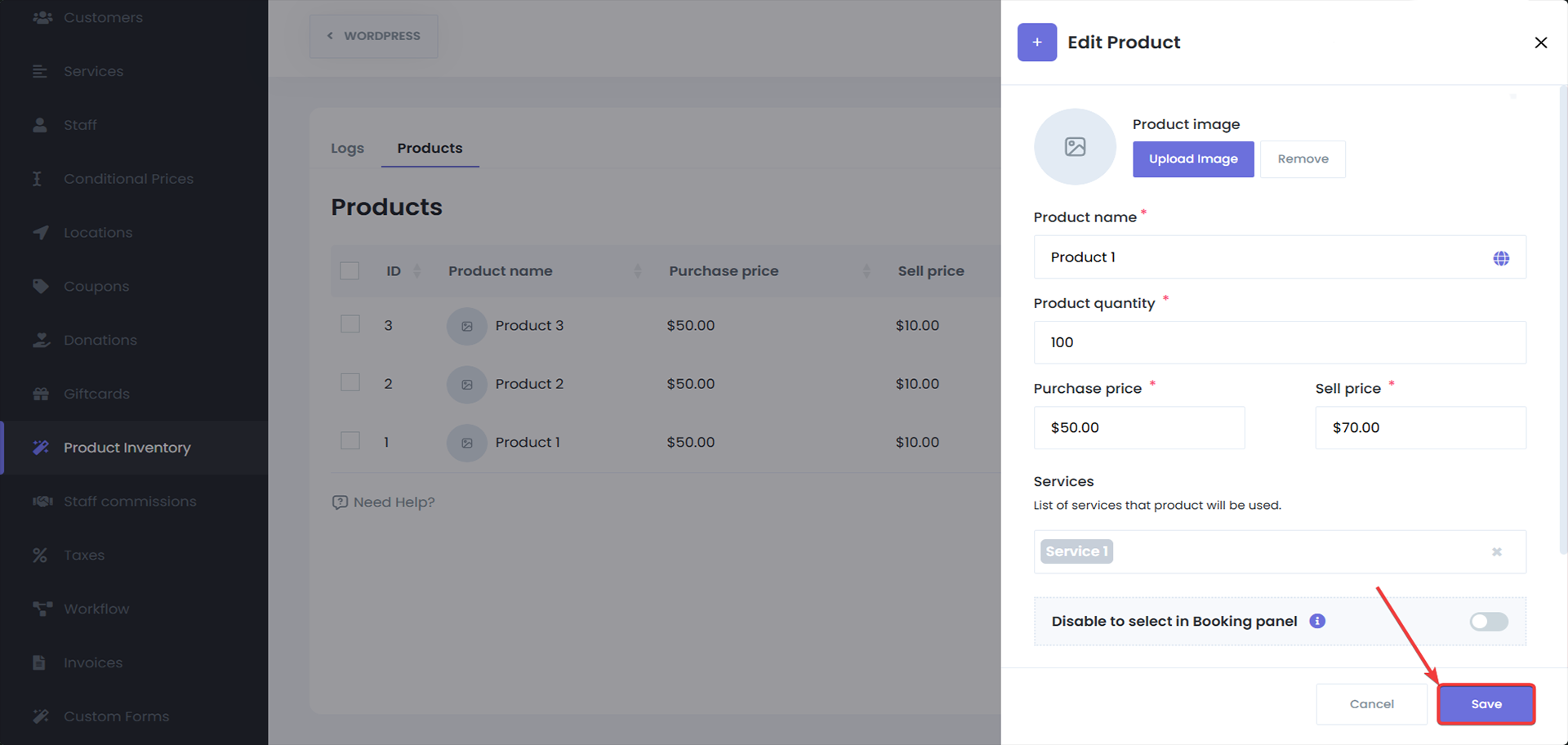Viewport: 1568px width, 745px height.
Task: Open Product Inventory in the sidebar
Action: (x=127, y=448)
